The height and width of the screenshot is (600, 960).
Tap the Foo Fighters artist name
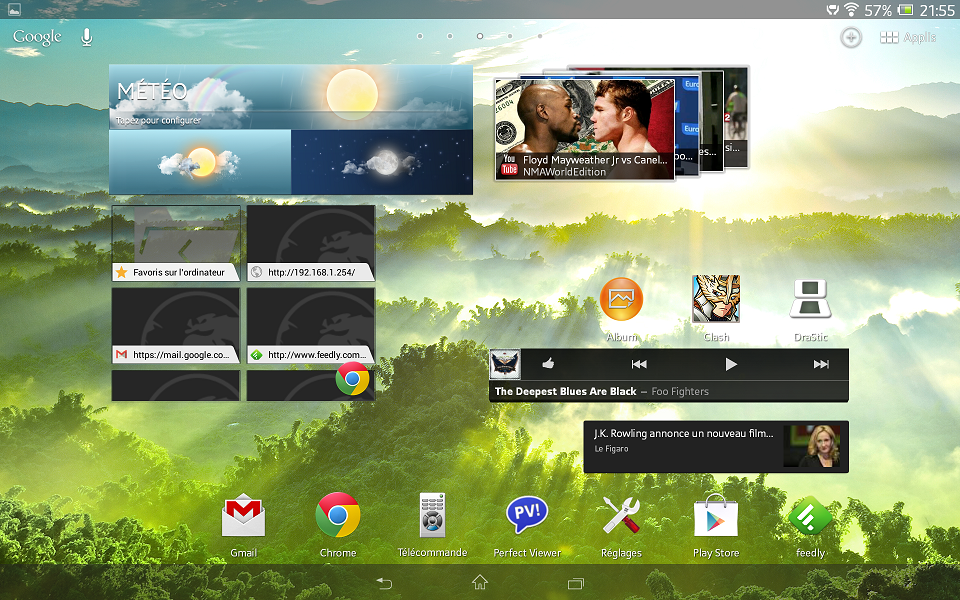(x=680, y=392)
